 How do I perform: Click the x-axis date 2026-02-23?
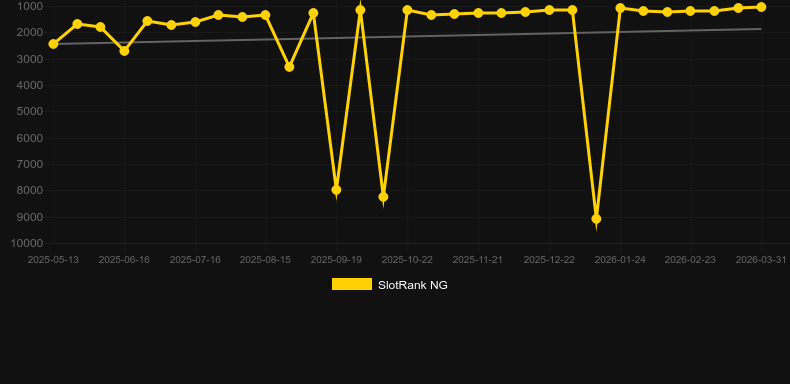690,260
